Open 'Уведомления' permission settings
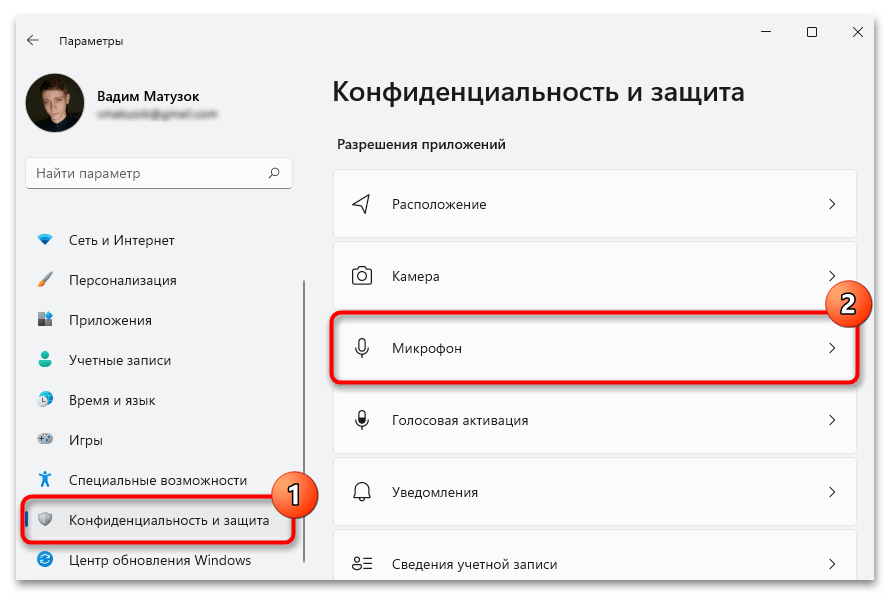Image resolution: width=890 pixels, height=596 pixels. pos(594,492)
